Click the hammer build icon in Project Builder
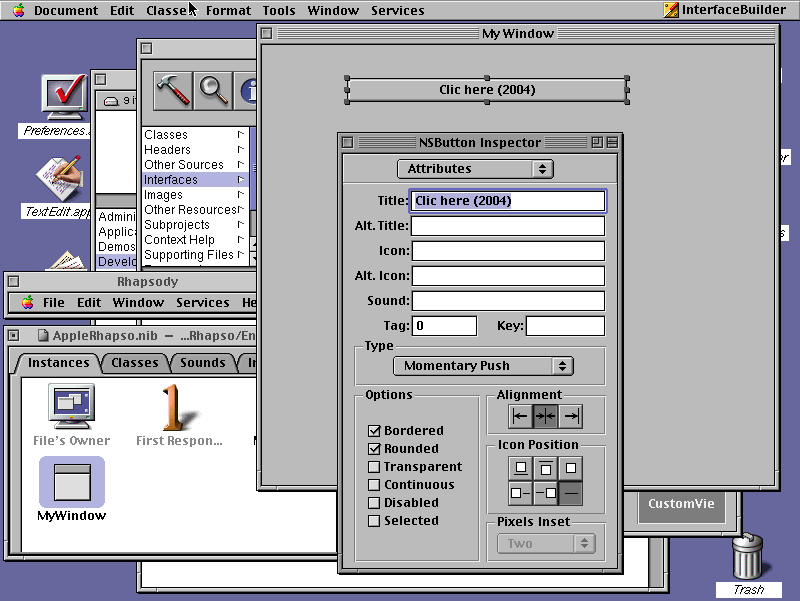The width and height of the screenshot is (800, 601). (173, 91)
